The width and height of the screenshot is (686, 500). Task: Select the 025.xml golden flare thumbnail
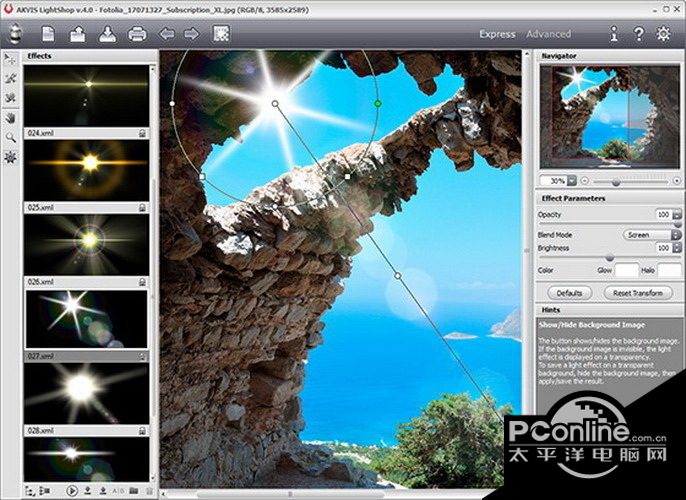[87, 171]
